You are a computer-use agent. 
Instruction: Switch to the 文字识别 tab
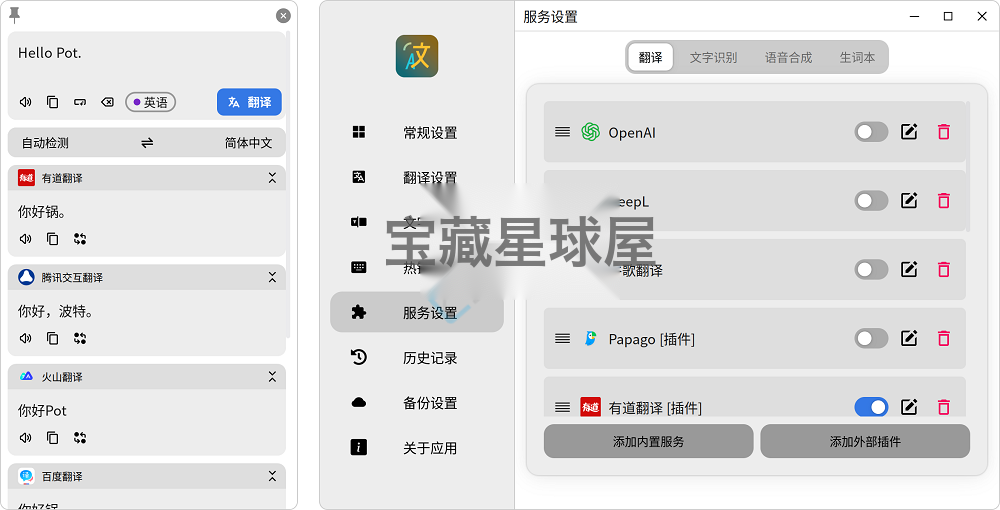tap(713, 57)
